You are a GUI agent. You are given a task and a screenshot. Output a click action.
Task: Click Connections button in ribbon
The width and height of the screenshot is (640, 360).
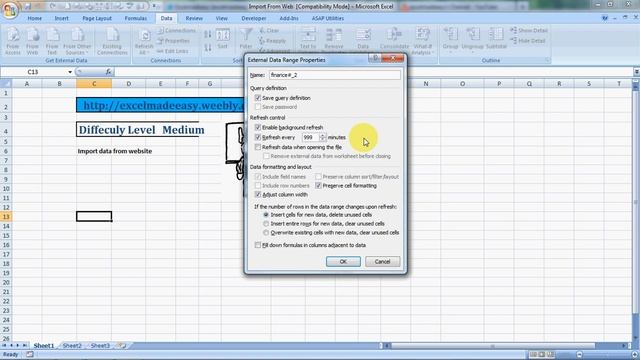pos(176,31)
